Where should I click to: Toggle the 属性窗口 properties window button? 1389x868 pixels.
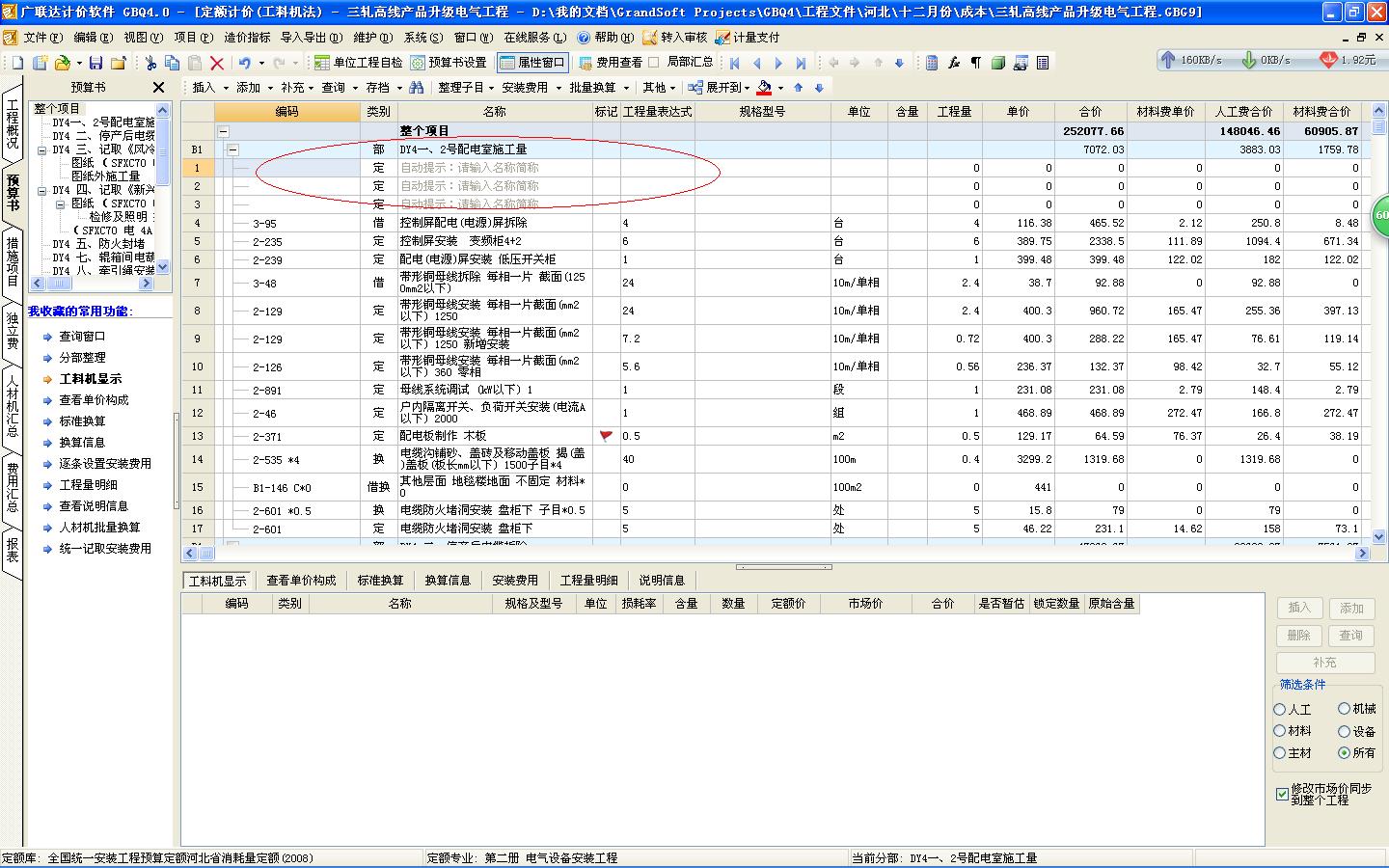coord(532,63)
